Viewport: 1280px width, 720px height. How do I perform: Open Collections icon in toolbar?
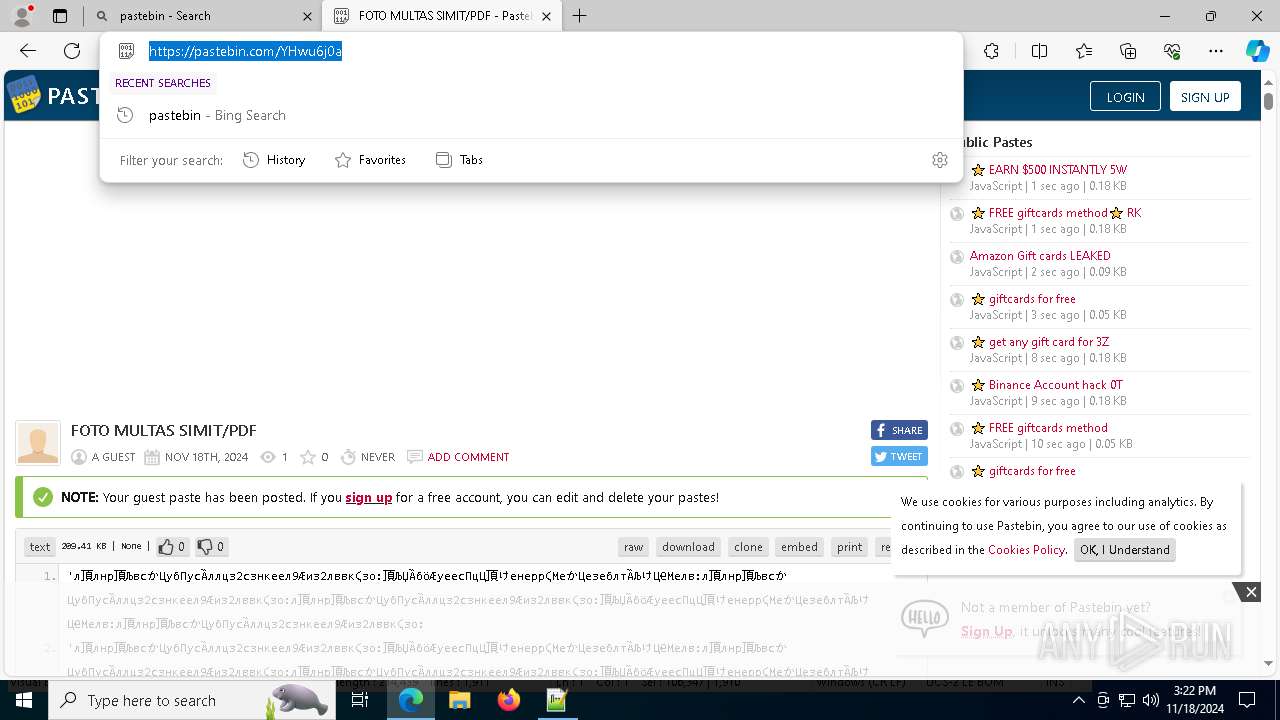tap(1128, 51)
